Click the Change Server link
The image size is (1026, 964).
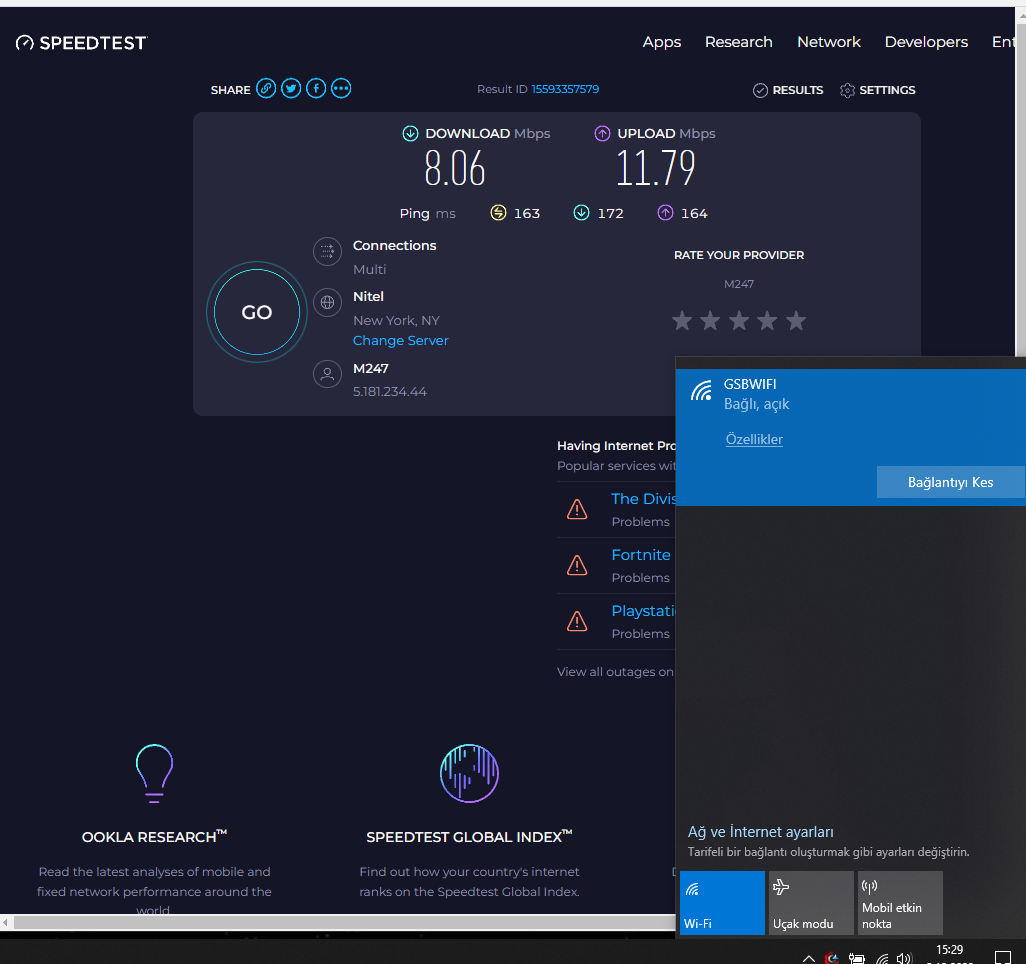click(x=400, y=340)
